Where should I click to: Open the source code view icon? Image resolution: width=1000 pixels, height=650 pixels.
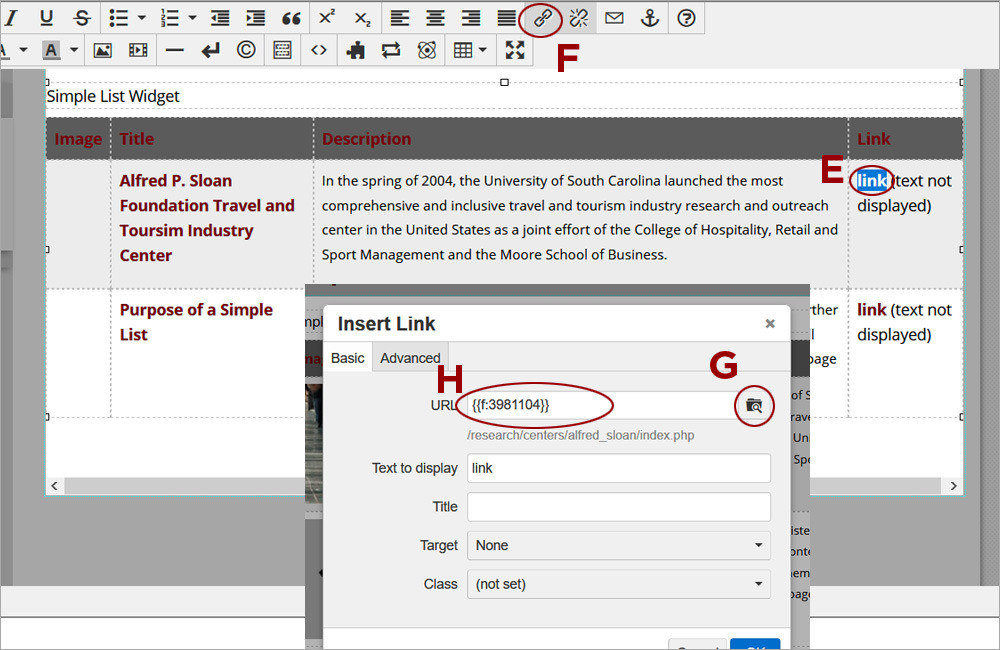tap(319, 50)
